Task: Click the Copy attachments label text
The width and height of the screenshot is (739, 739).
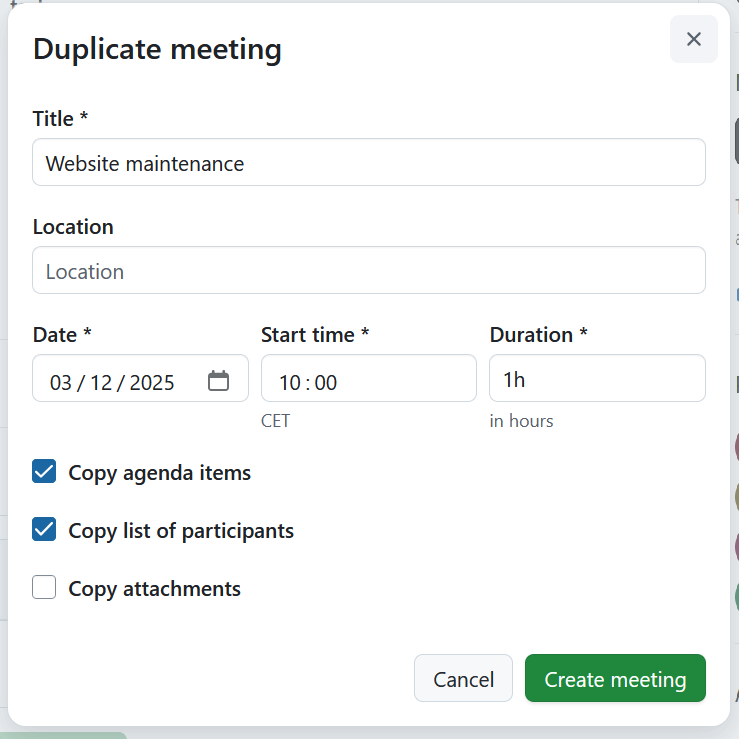Action: (x=154, y=588)
